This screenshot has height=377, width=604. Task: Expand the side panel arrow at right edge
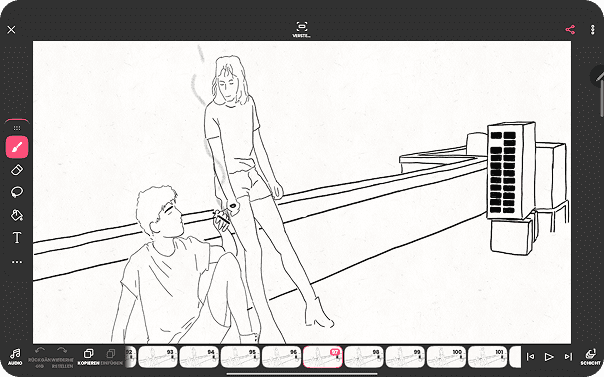pos(599,77)
